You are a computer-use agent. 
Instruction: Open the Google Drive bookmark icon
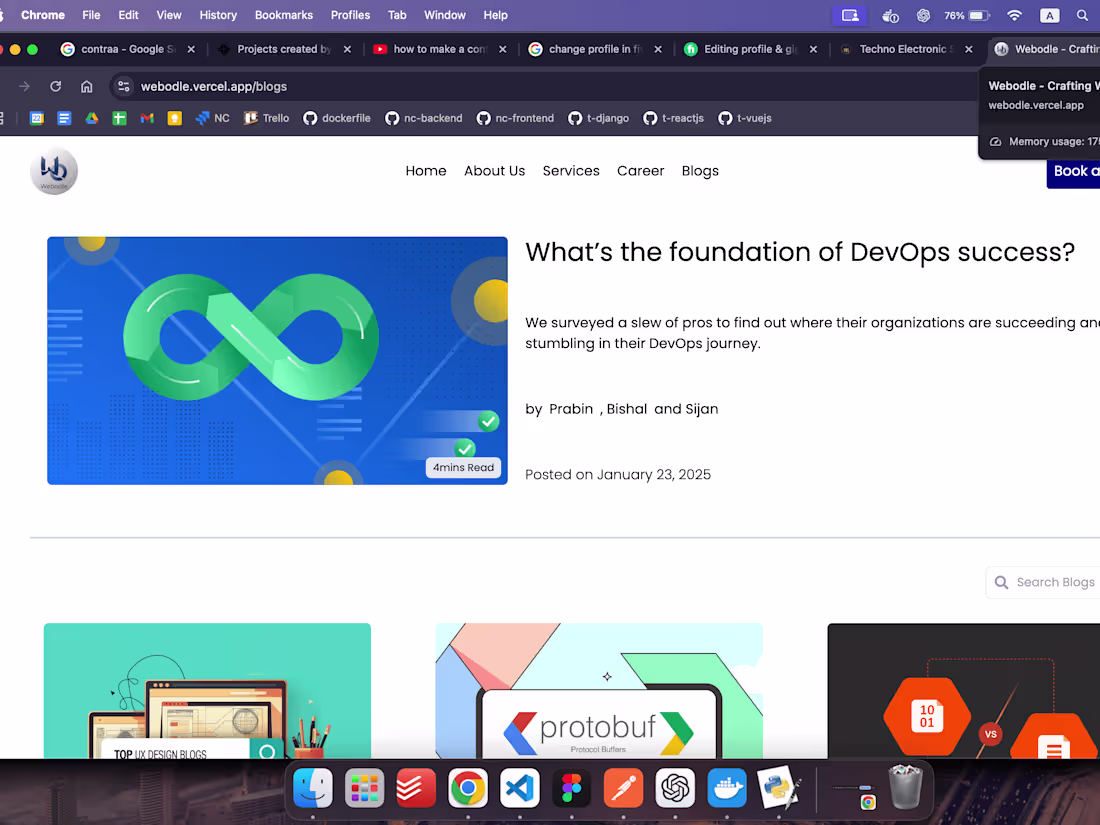pyautogui.click(x=92, y=118)
